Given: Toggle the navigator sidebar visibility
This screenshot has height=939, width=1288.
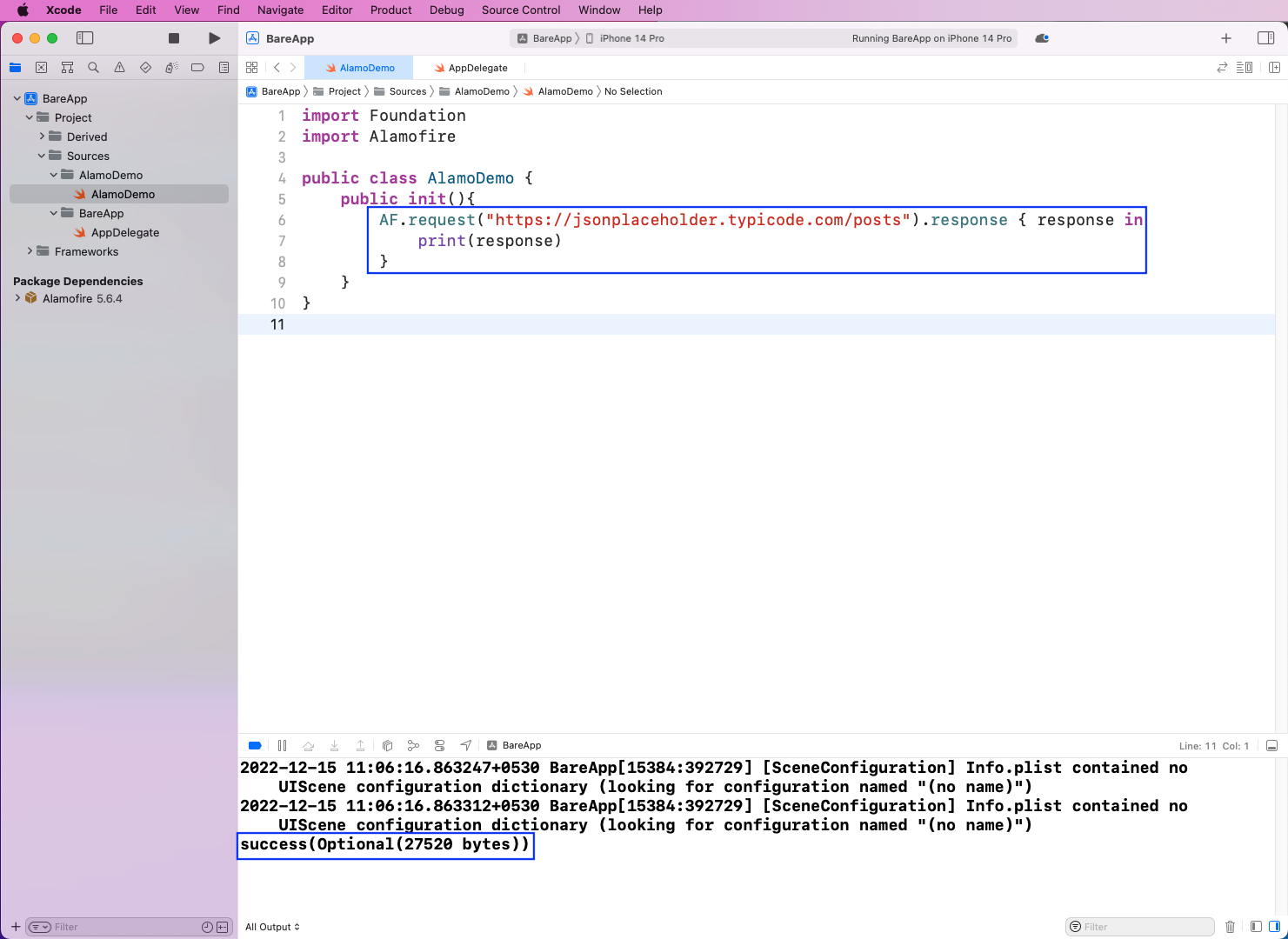Looking at the screenshot, I should point(84,38).
